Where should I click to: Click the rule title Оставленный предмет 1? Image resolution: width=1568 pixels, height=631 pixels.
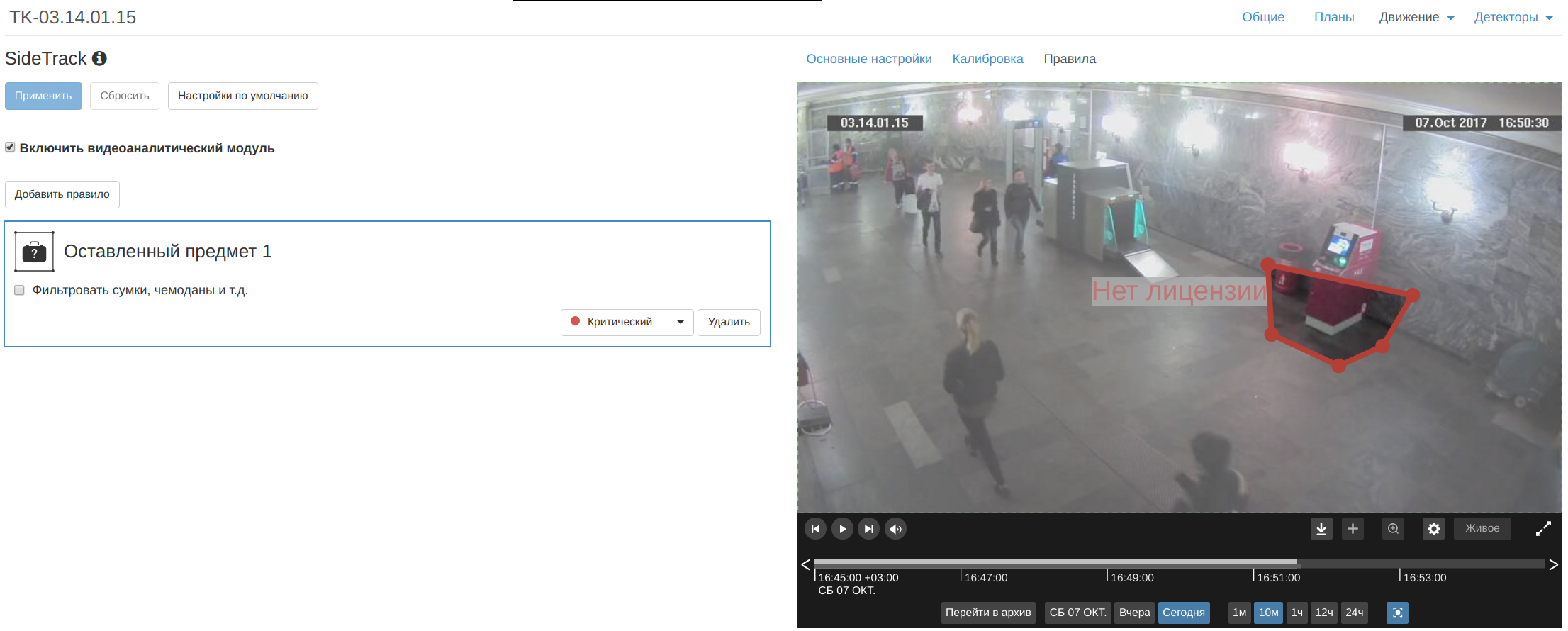(x=168, y=252)
